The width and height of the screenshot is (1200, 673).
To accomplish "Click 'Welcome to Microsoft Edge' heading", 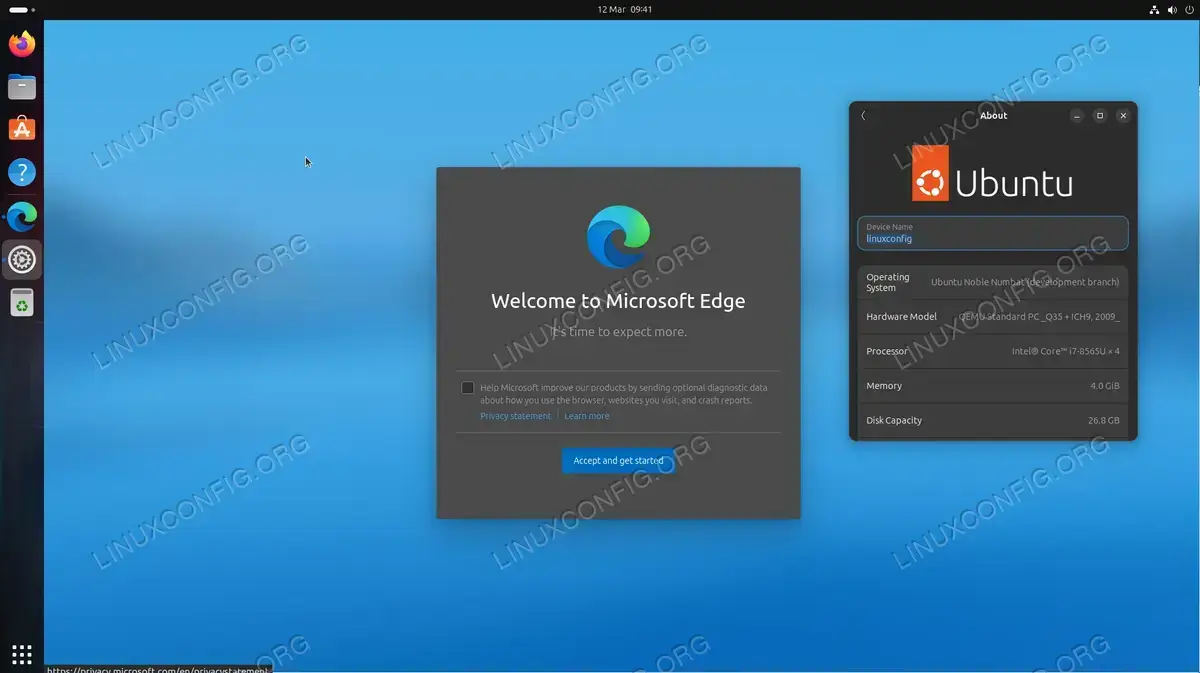I will coord(618,301).
